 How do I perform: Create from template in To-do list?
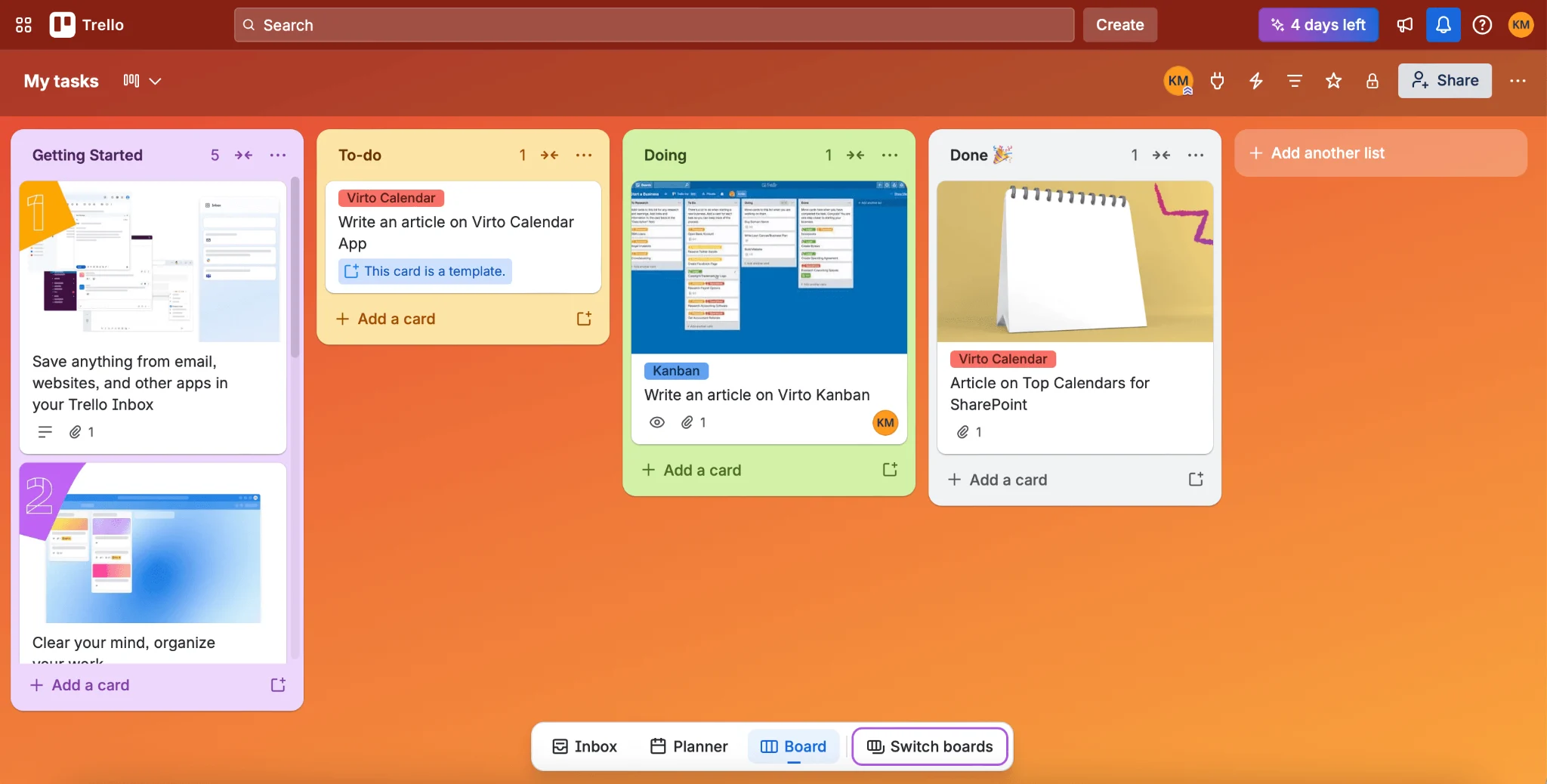point(584,319)
